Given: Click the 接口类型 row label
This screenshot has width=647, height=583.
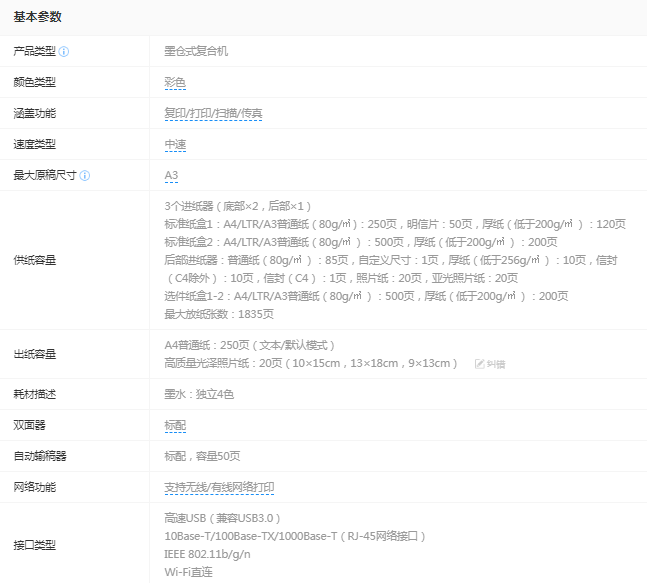Looking at the screenshot, I should pyautogui.click(x=34, y=545).
